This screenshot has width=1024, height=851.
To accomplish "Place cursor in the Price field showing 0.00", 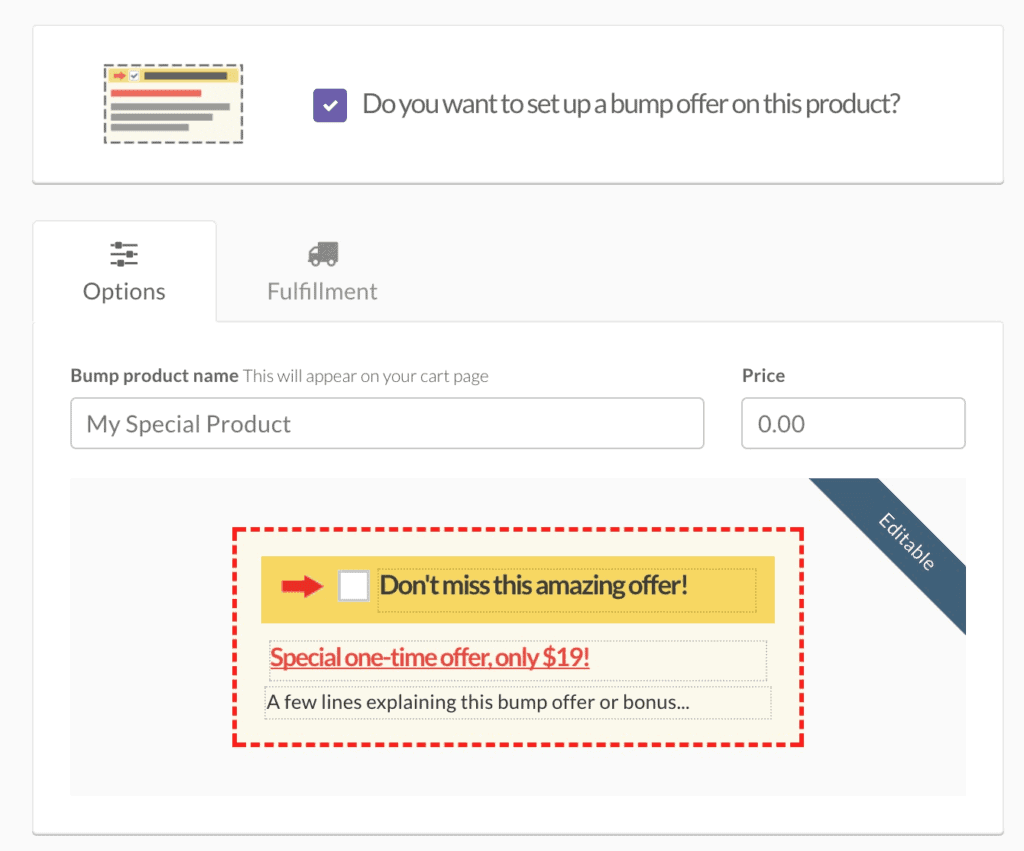I will pyautogui.click(x=853, y=423).
